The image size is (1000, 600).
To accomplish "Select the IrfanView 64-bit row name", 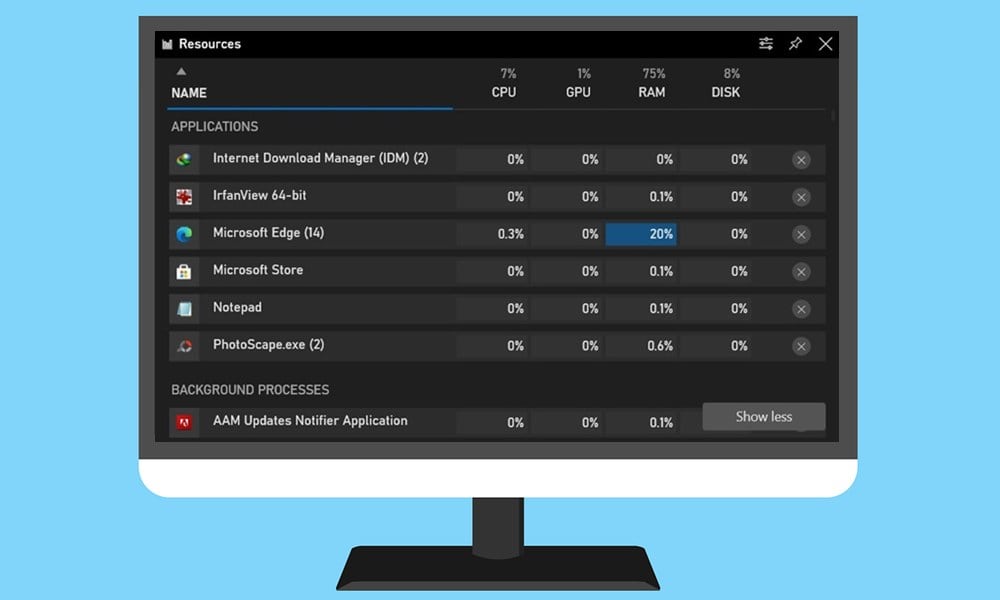I will (260, 195).
